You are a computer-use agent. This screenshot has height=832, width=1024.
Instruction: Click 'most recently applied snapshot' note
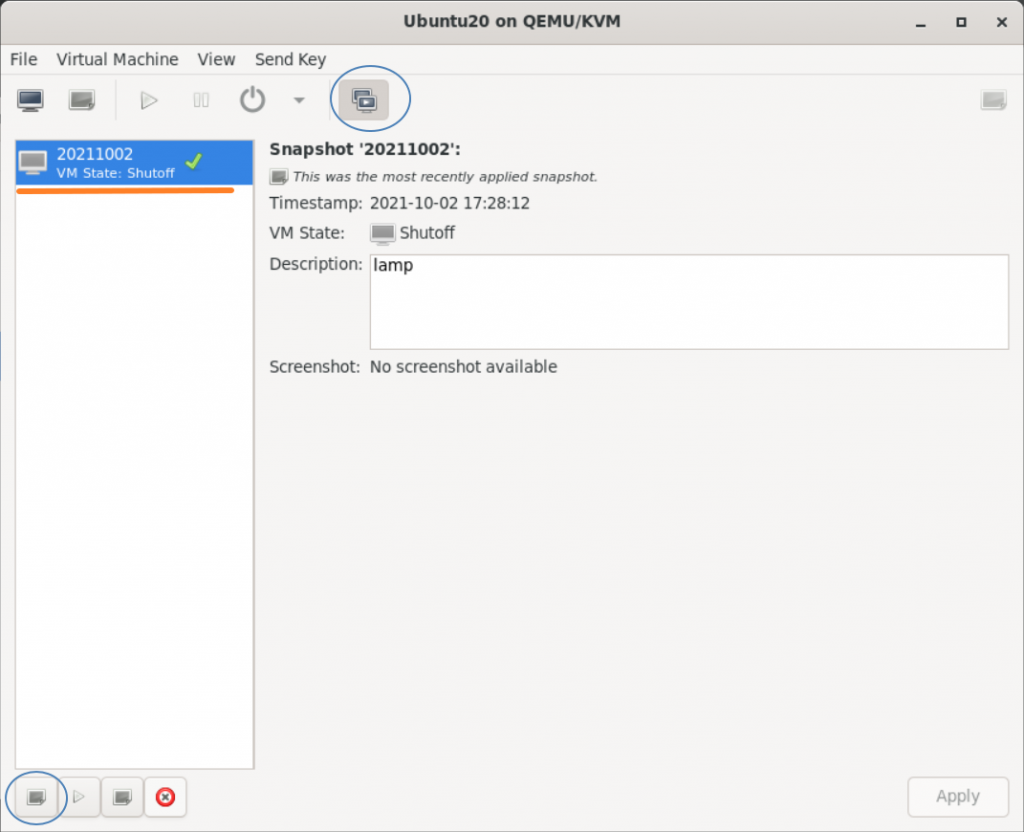tap(445, 177)
